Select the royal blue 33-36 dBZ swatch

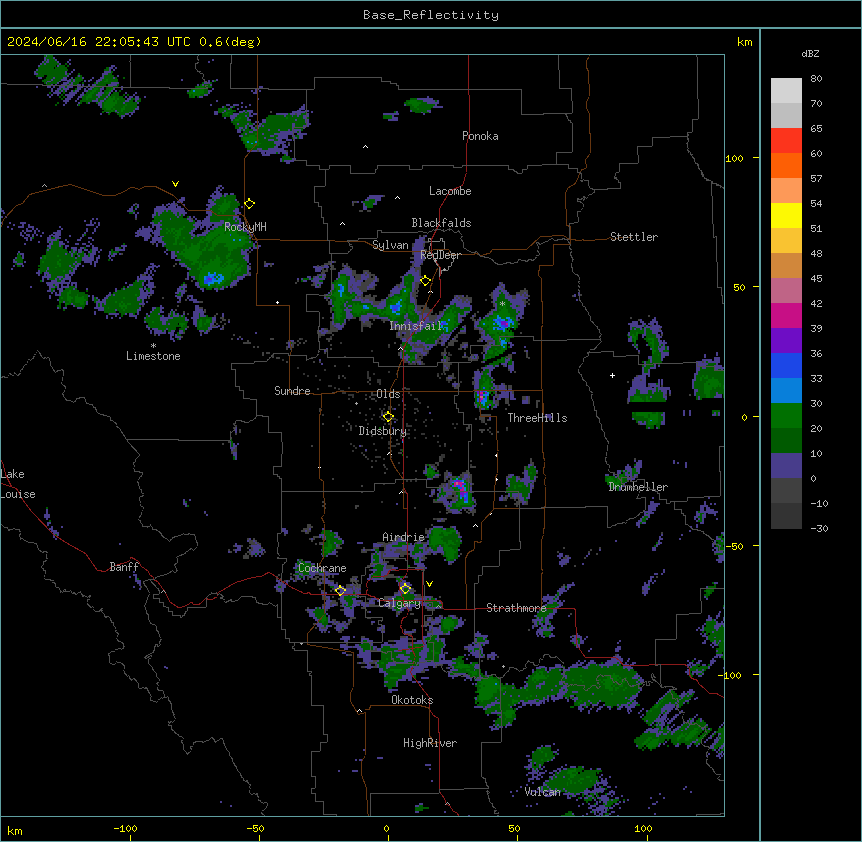pyautogui.click(x=786, y=366)
